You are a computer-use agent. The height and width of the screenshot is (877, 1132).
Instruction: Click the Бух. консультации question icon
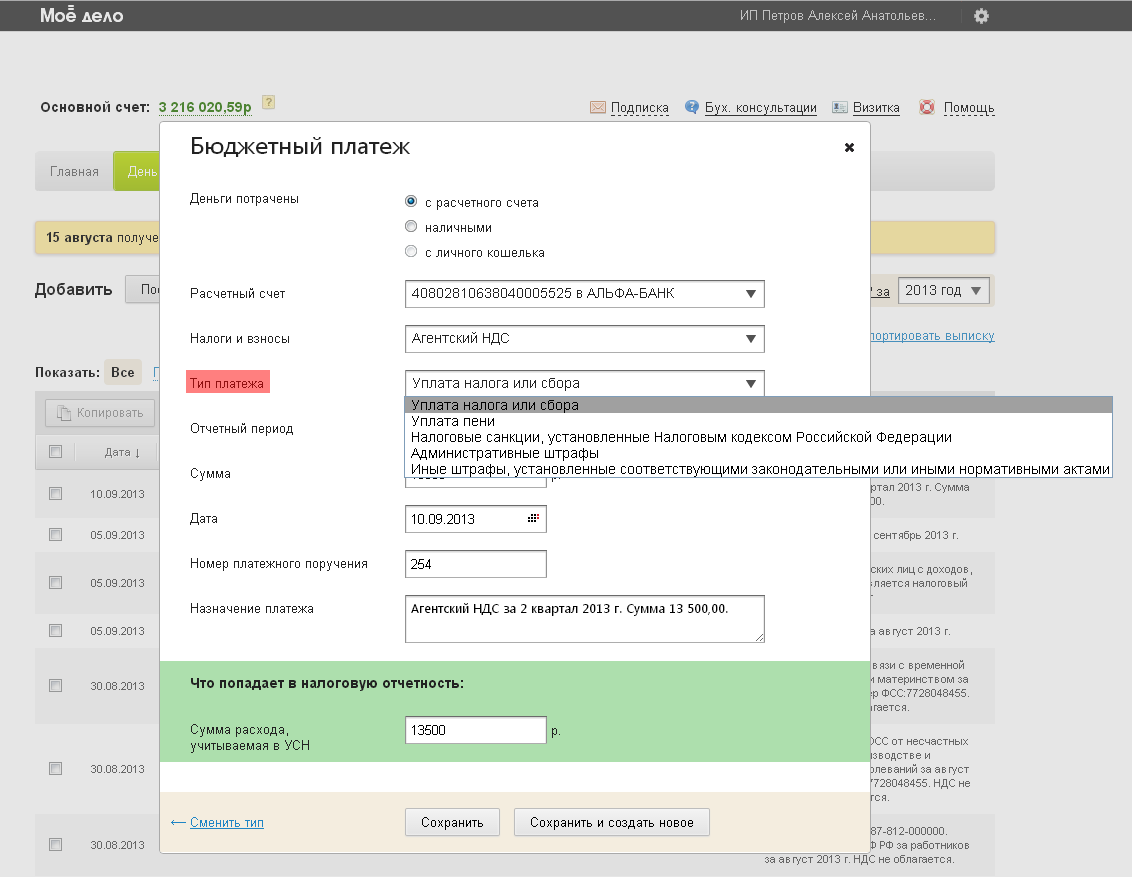pos(691,108)
